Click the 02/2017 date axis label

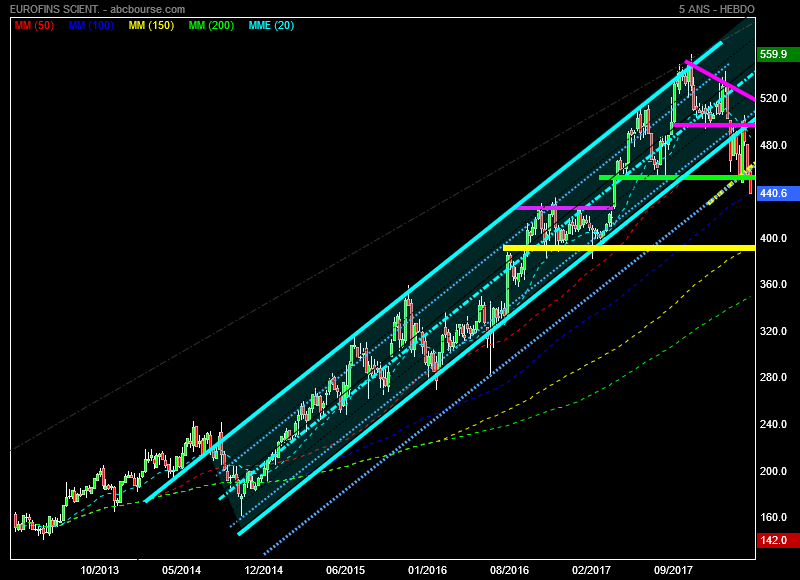591,570
